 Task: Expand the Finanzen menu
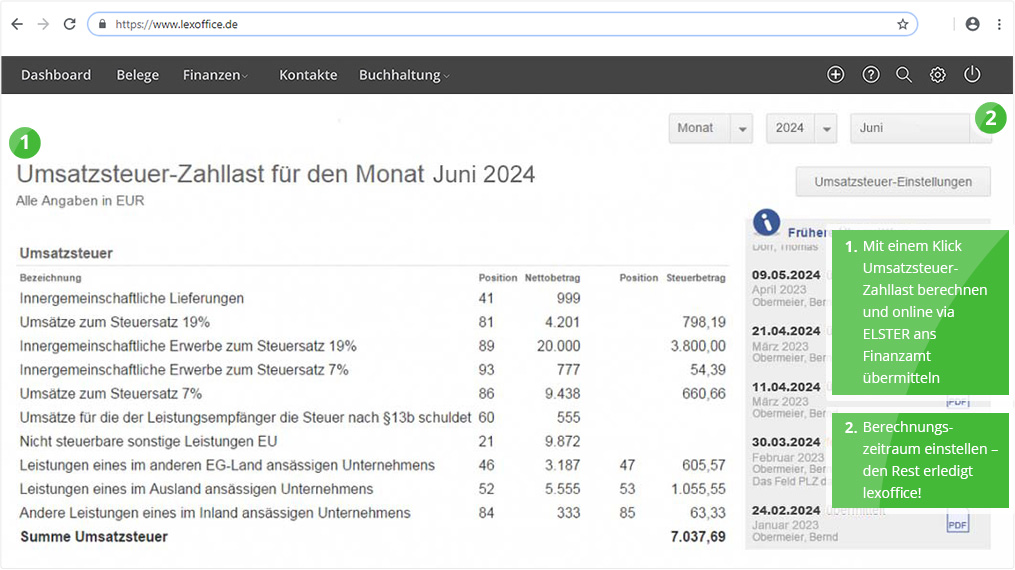click(x=215, y=75)
